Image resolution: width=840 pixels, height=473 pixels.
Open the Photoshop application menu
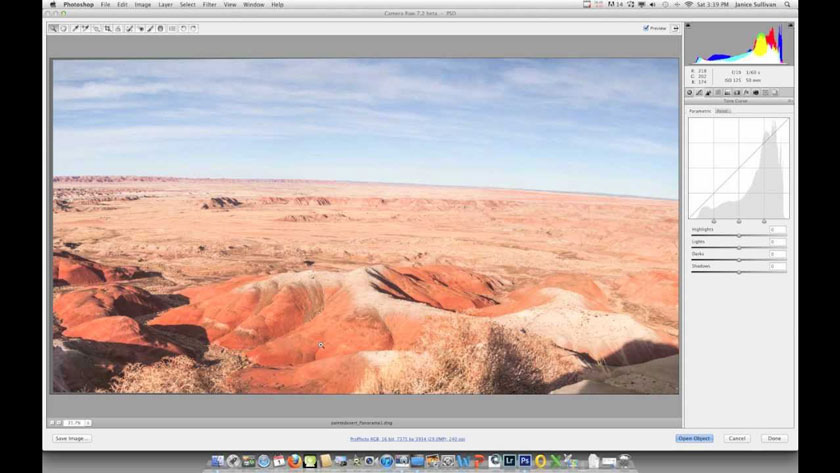78,4
